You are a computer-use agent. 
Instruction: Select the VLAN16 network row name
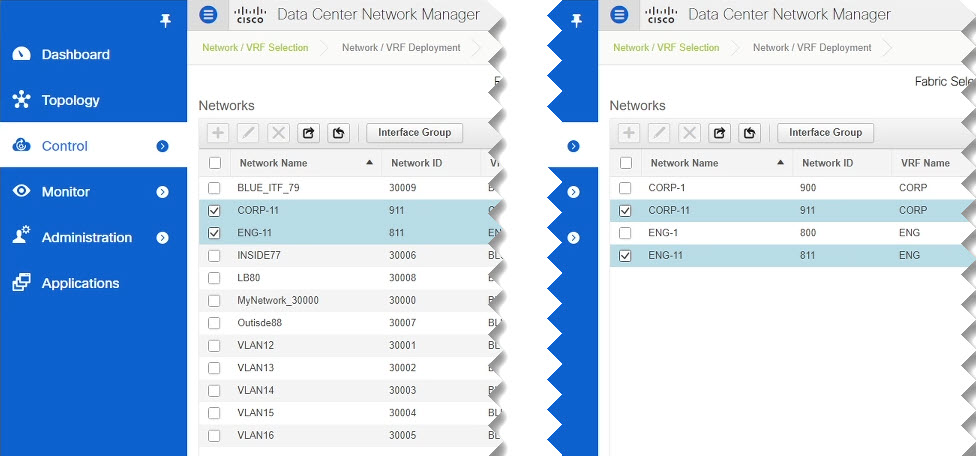(x=255, y=435)
